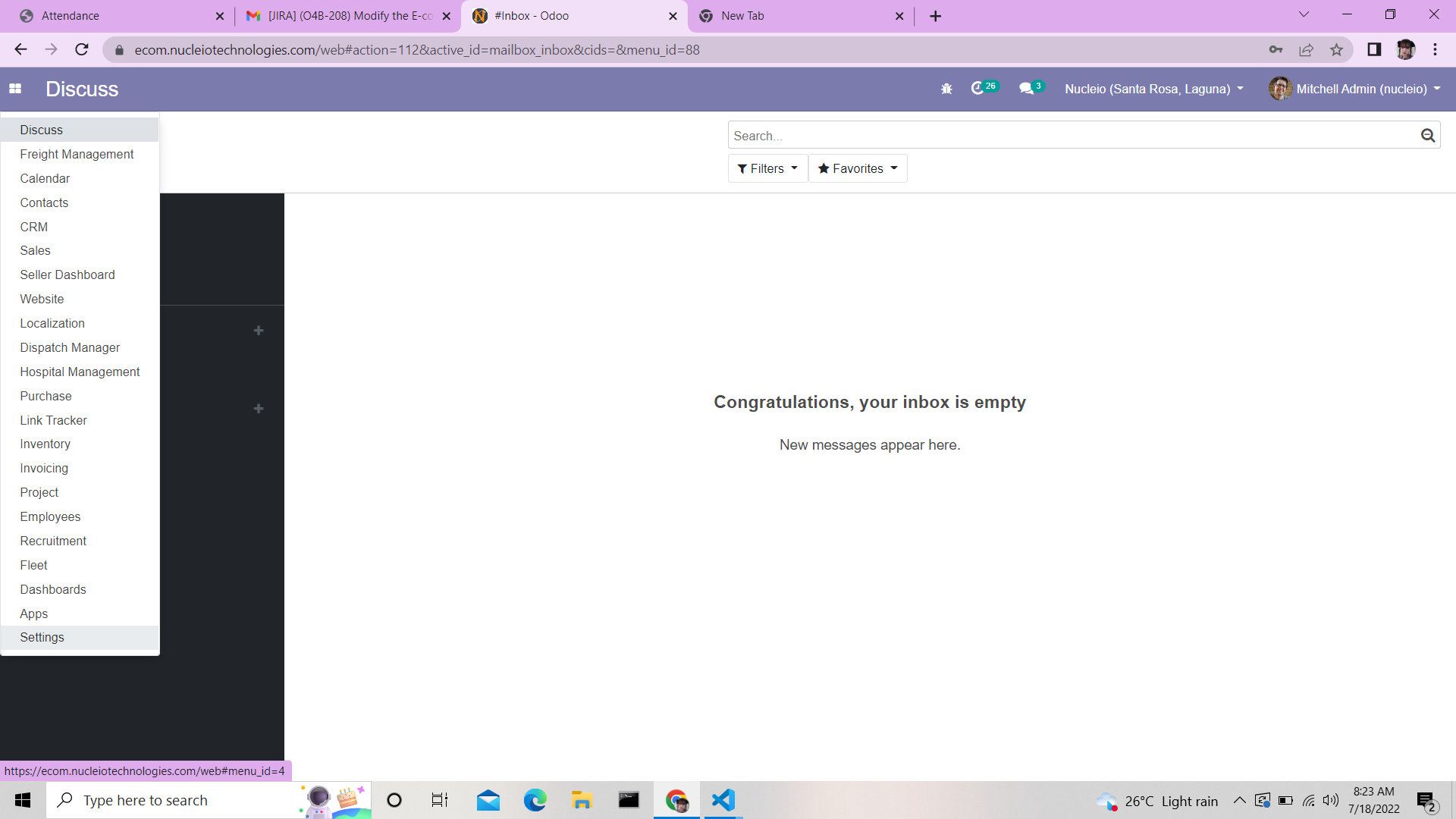Toggle browser side panel icon
The height and width of the screenshot is (819, 1456).
click(1374, 49)
